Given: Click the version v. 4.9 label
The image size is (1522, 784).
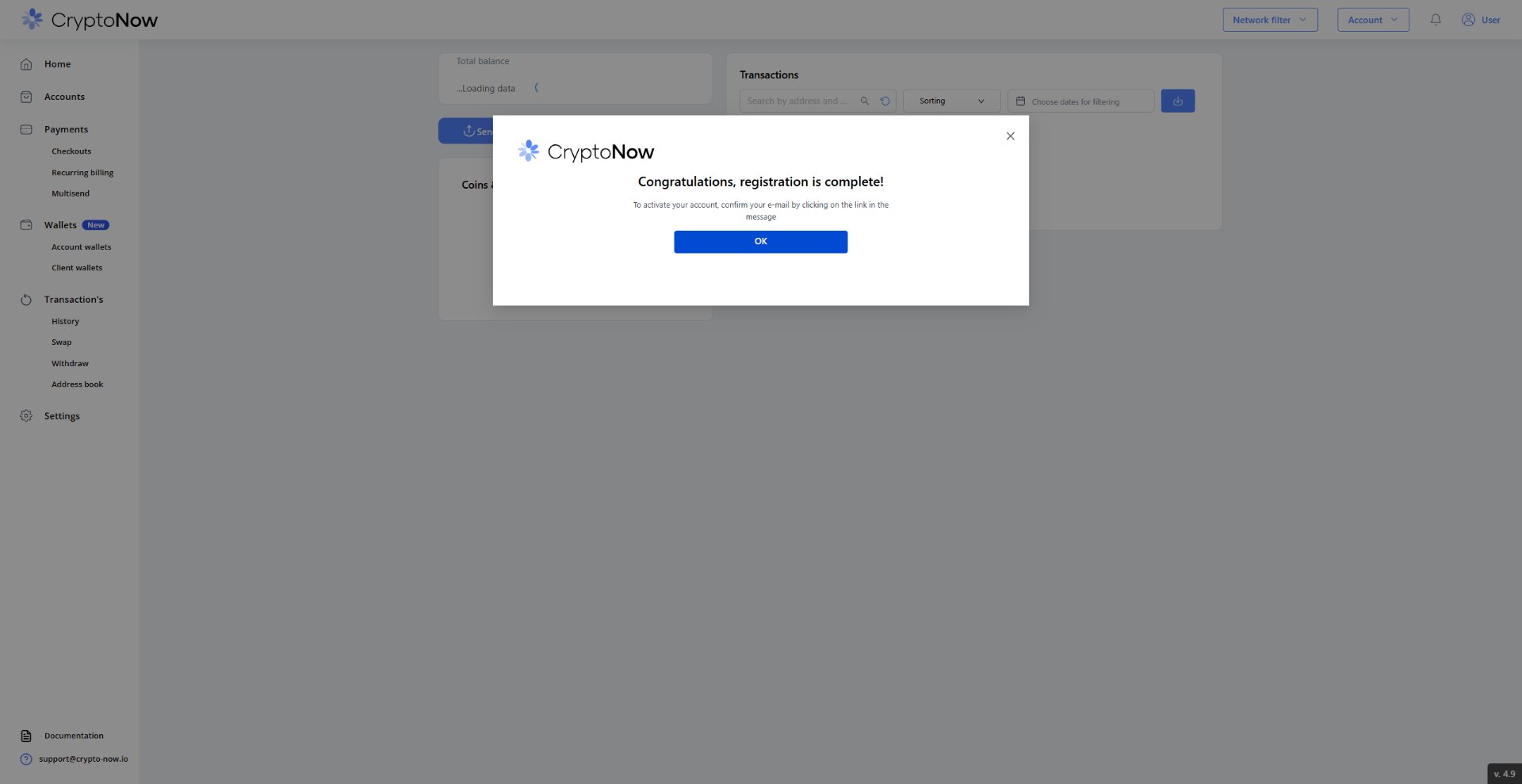Looking at the screenshot, I should [x=1504, y=774].
